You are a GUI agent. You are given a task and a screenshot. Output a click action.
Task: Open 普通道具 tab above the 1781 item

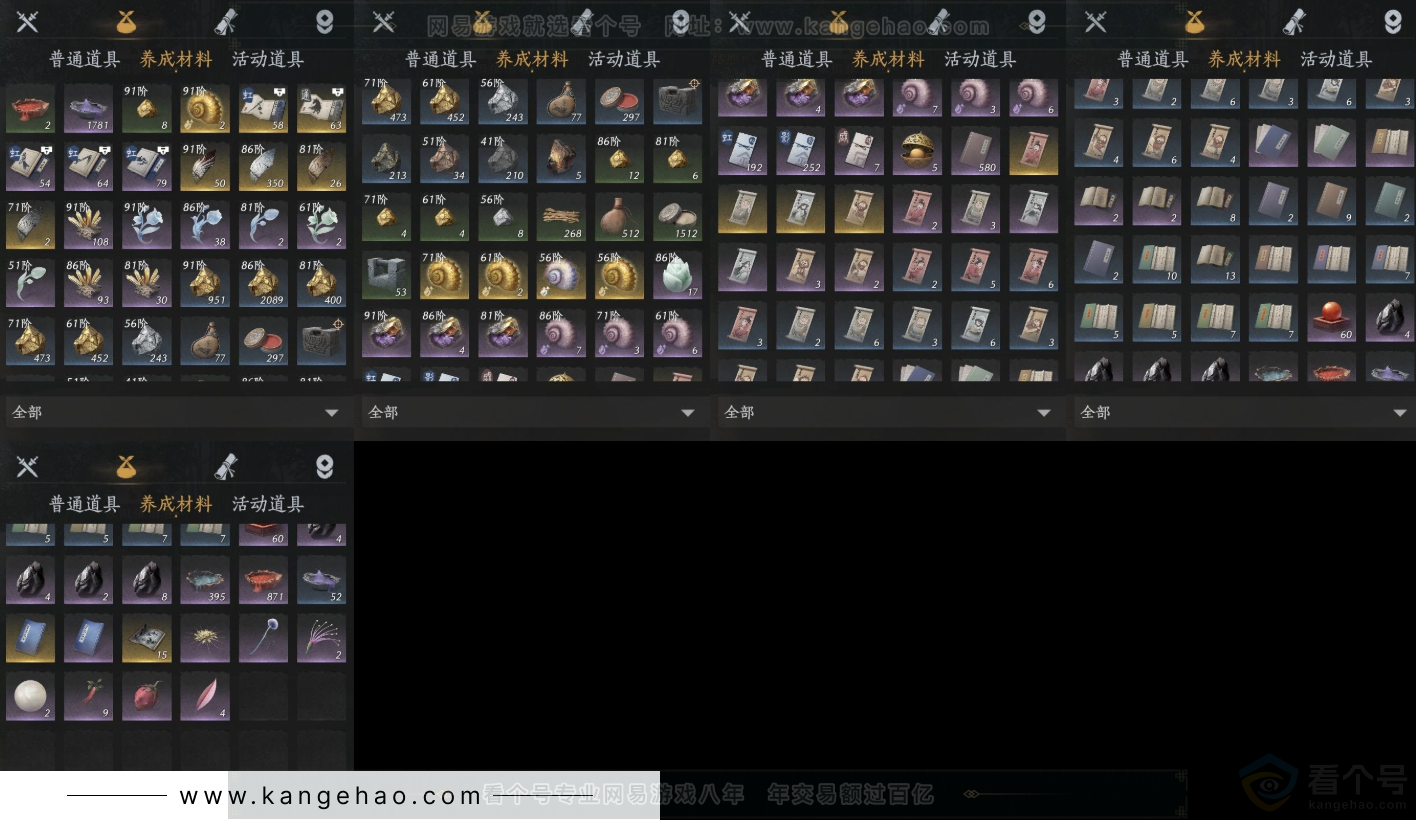[x=85, y=59]
